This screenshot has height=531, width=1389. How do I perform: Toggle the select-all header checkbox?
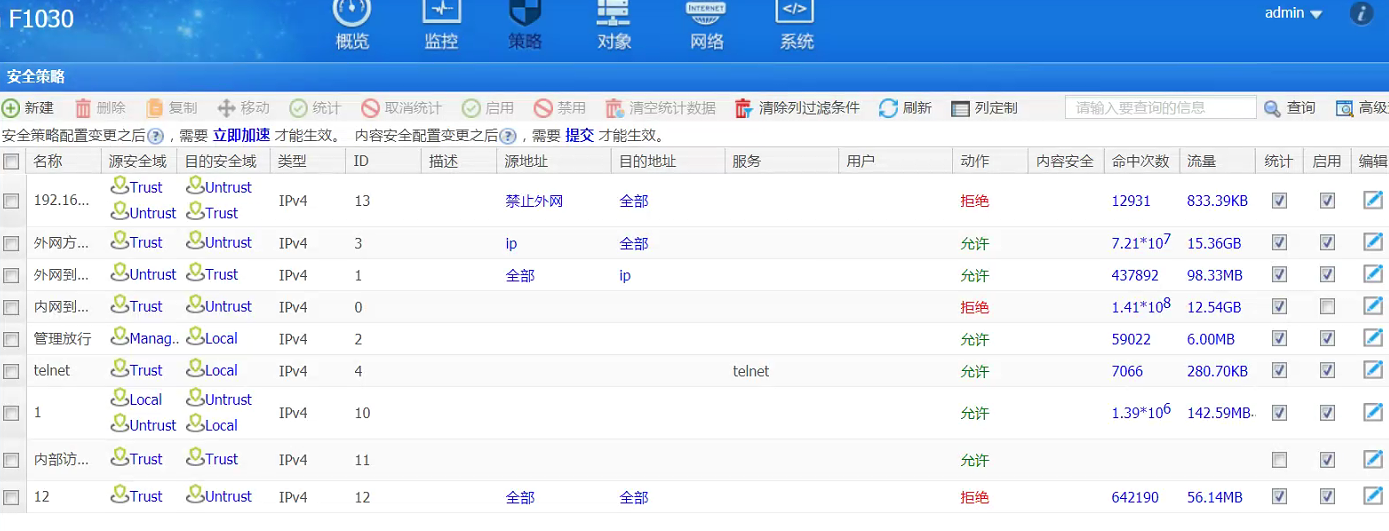click(11, 161)
